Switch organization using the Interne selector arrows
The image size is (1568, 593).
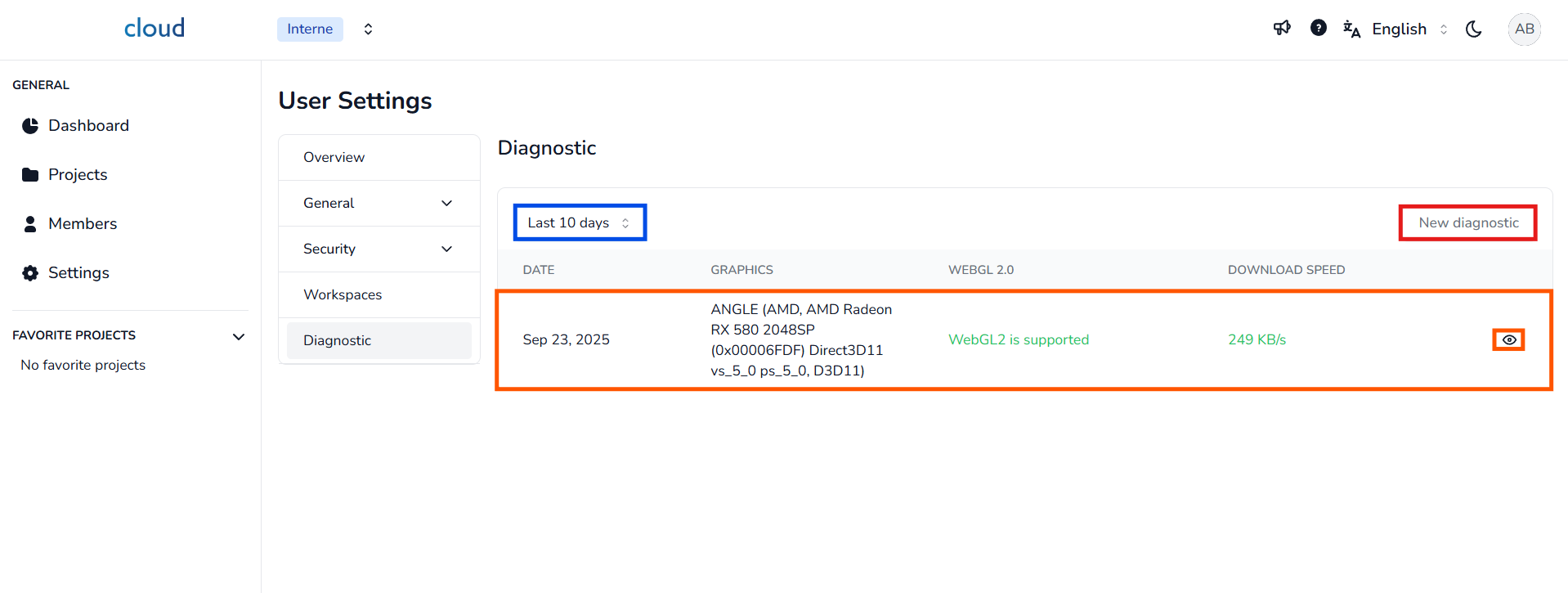368,29
